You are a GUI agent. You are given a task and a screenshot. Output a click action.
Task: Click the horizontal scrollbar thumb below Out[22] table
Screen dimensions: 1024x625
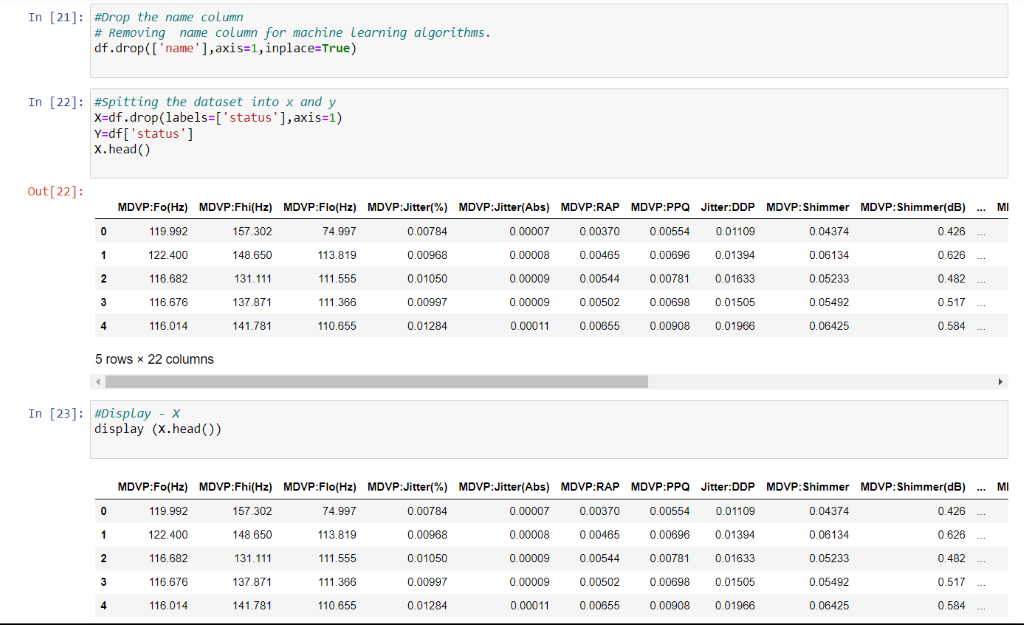tap(376, 381)
